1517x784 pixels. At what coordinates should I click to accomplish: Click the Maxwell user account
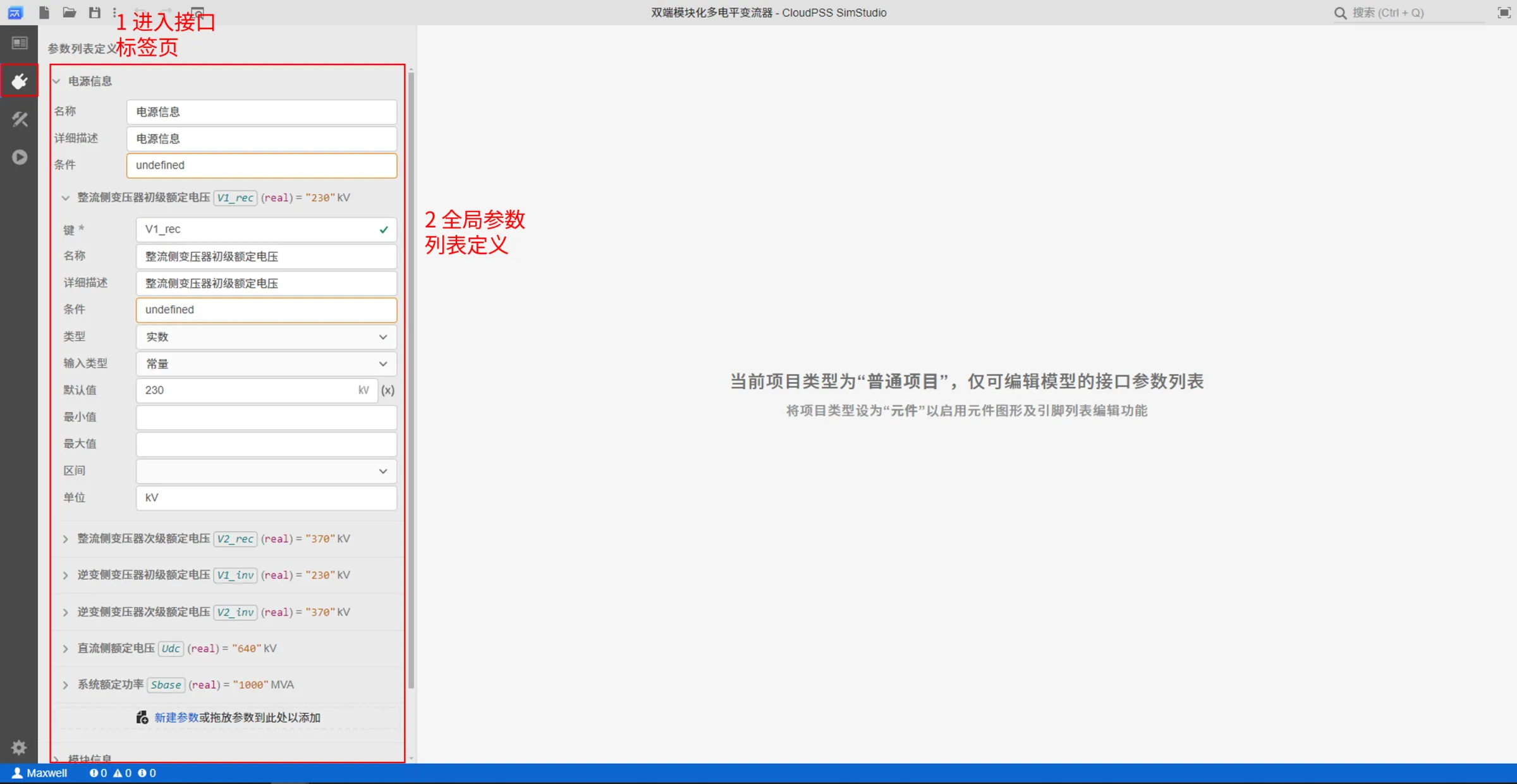40,773
